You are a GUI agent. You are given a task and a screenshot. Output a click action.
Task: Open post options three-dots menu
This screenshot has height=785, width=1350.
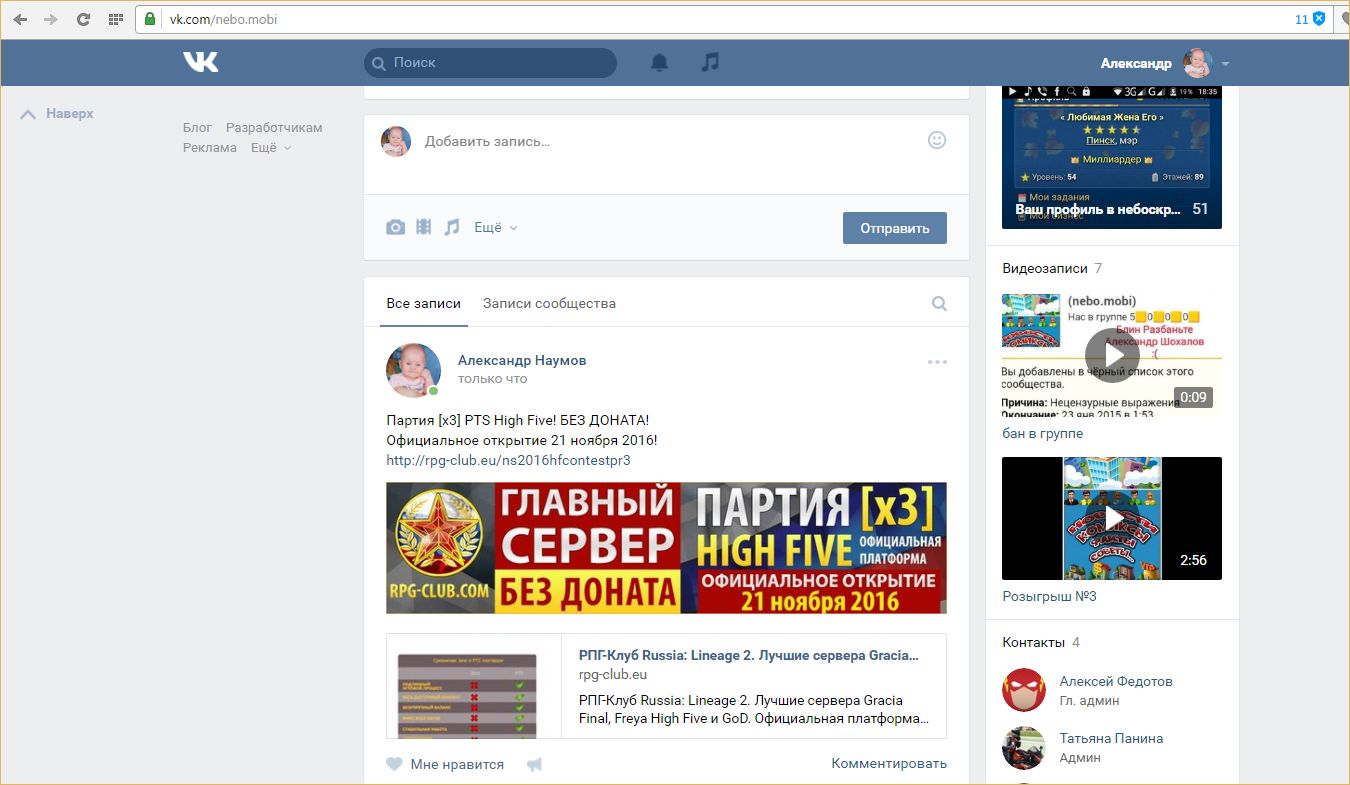pos(937,362)
